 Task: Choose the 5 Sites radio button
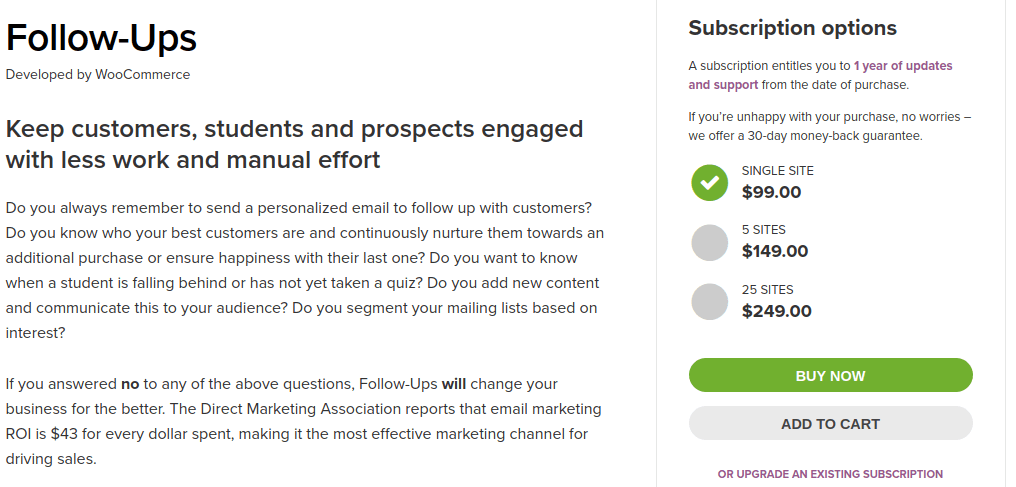tap(710, 243)
